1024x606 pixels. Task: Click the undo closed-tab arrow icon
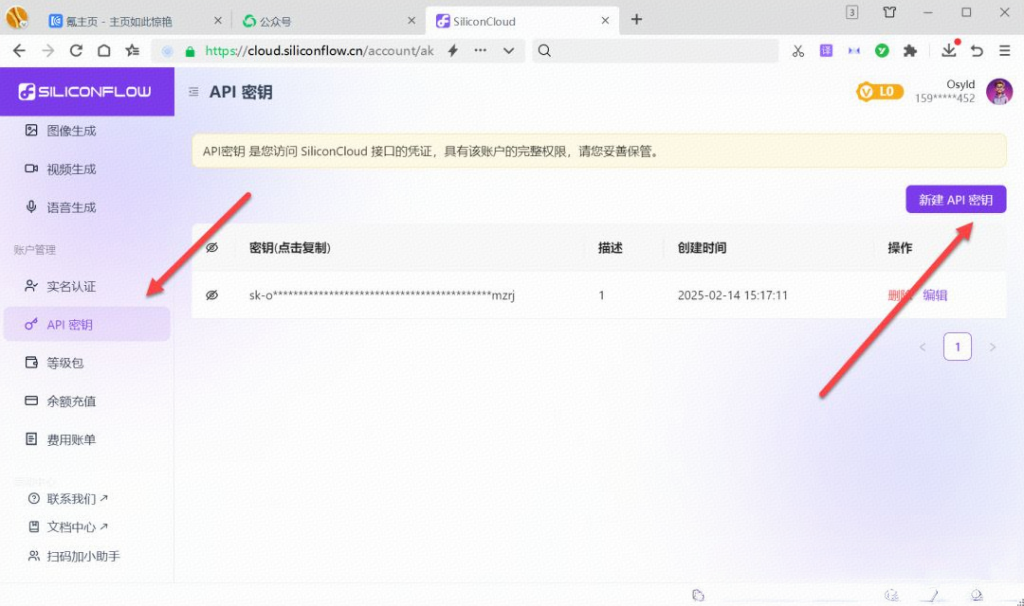click(977, 51)
